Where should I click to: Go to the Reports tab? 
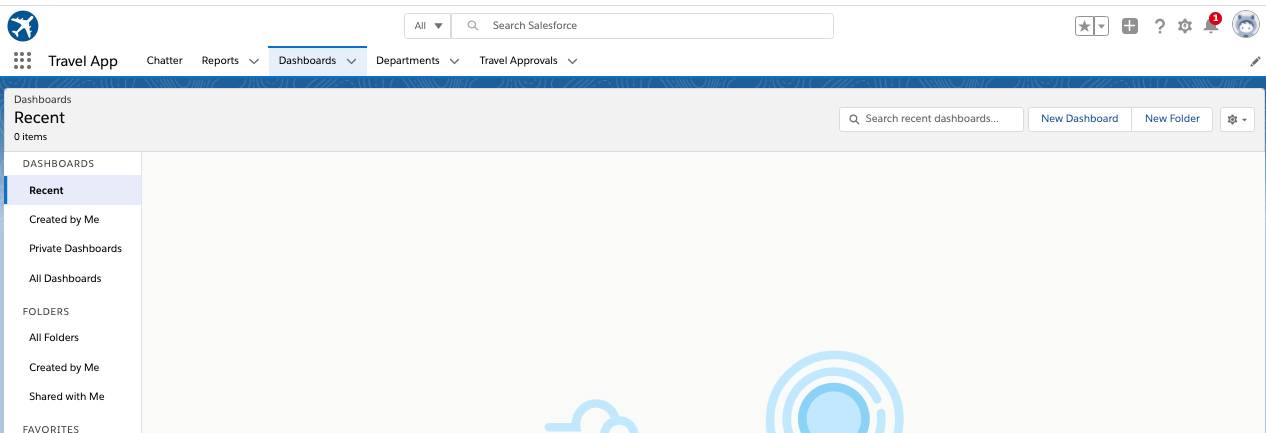(220, 61)
